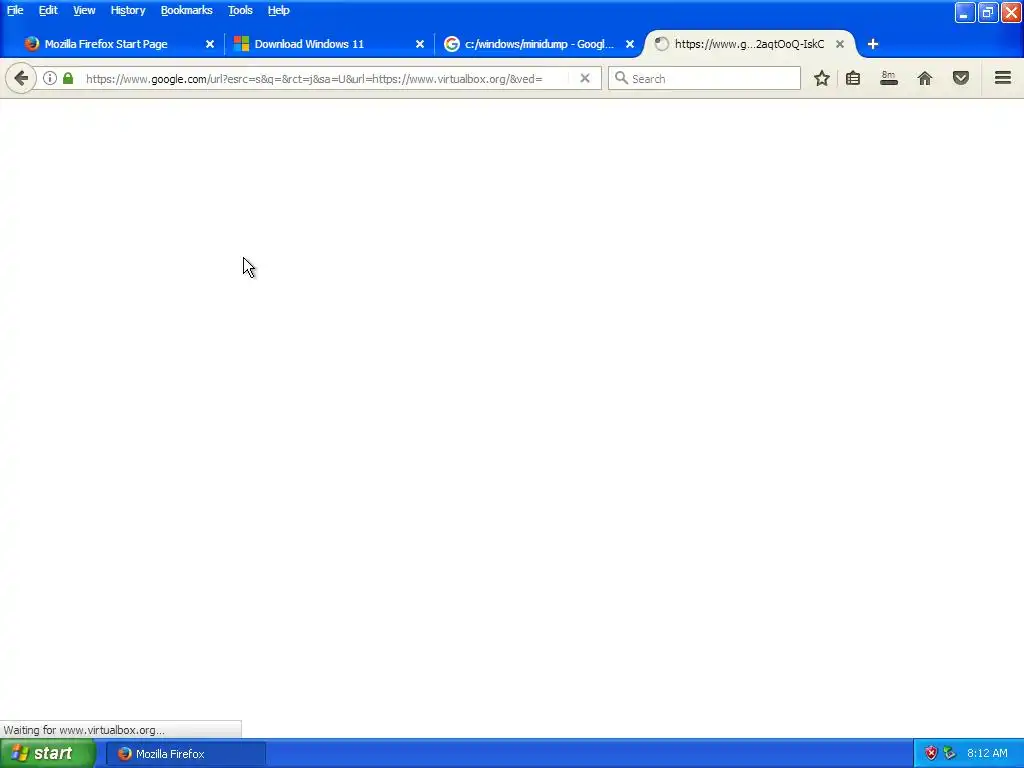Open the Tools menu
This screenshot has width=1024, height=768.
(240, 10)
